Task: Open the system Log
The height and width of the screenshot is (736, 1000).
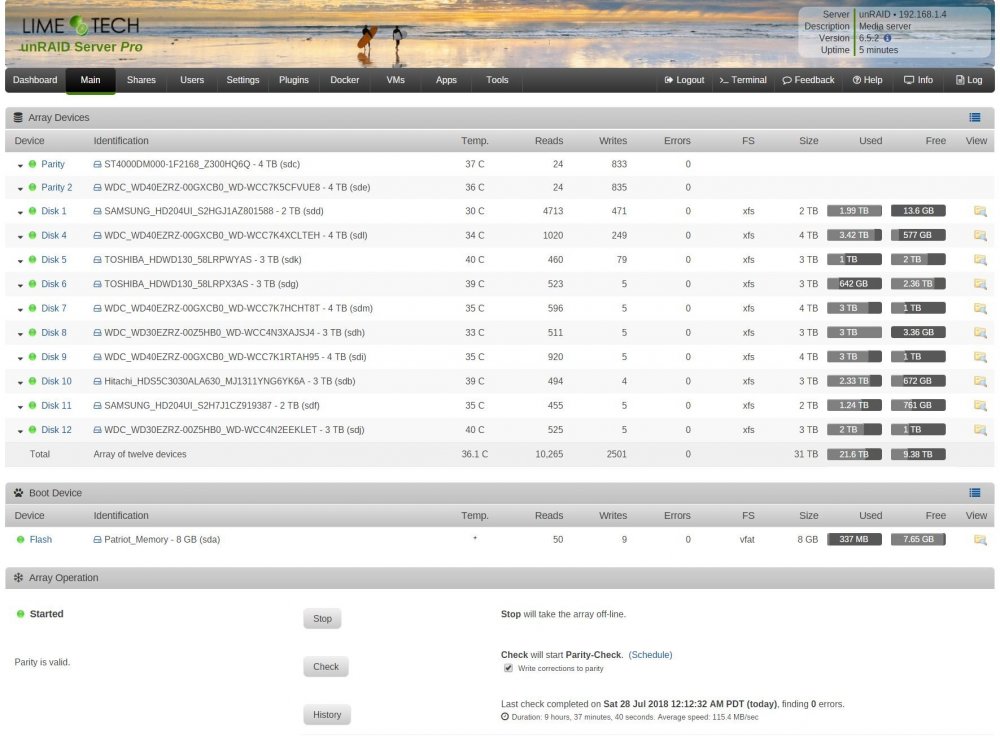Action: click(x=969, y=80)
